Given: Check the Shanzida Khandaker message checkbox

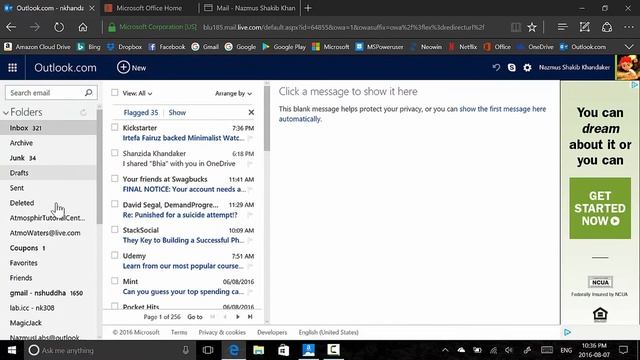Looking at the screenshot, I should coord(115,153).
